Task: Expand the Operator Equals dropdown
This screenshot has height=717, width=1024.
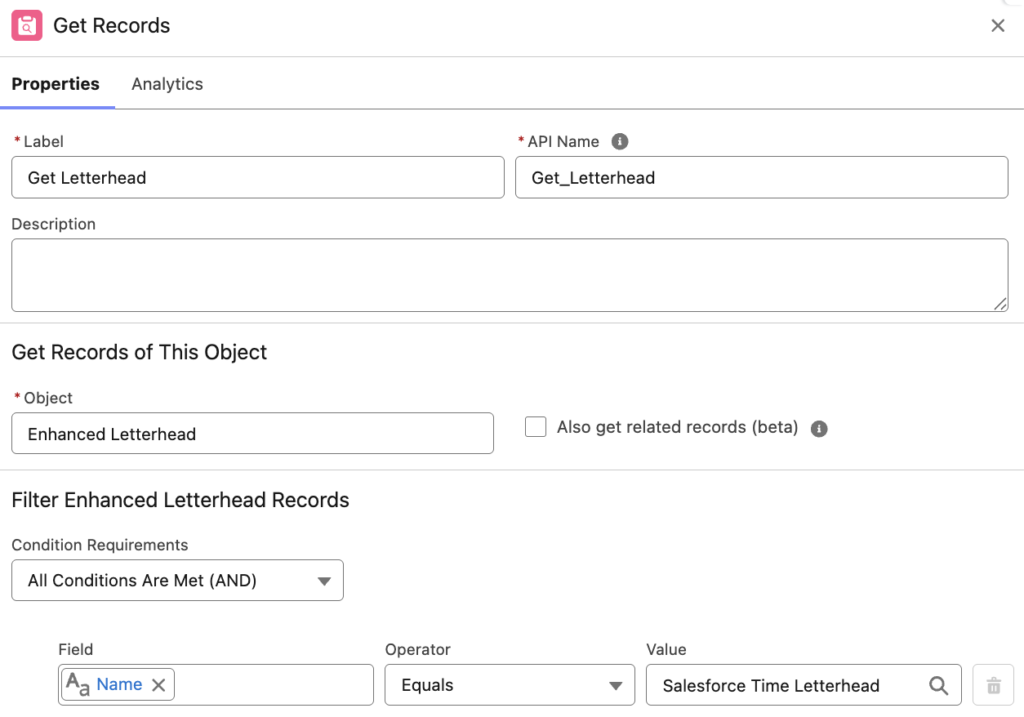Action: pyautogui.click(x=510, y=685)
